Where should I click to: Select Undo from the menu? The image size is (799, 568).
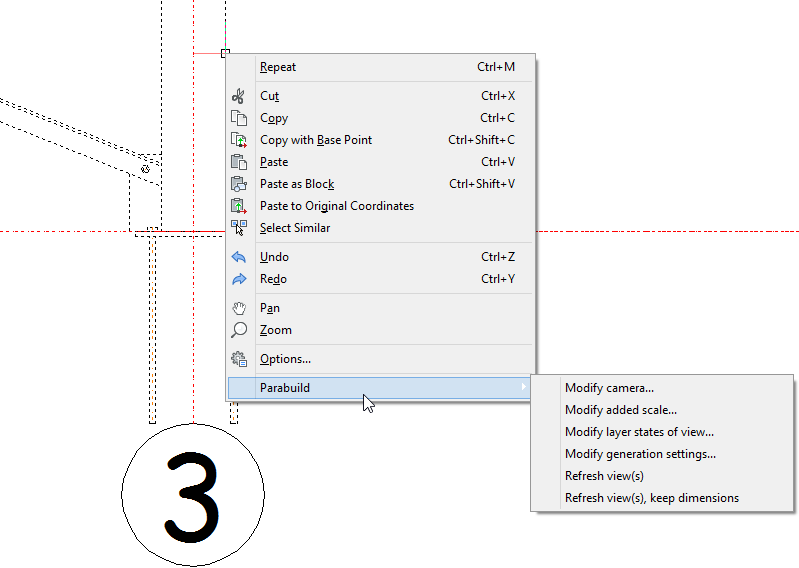[x=380, y=257]
